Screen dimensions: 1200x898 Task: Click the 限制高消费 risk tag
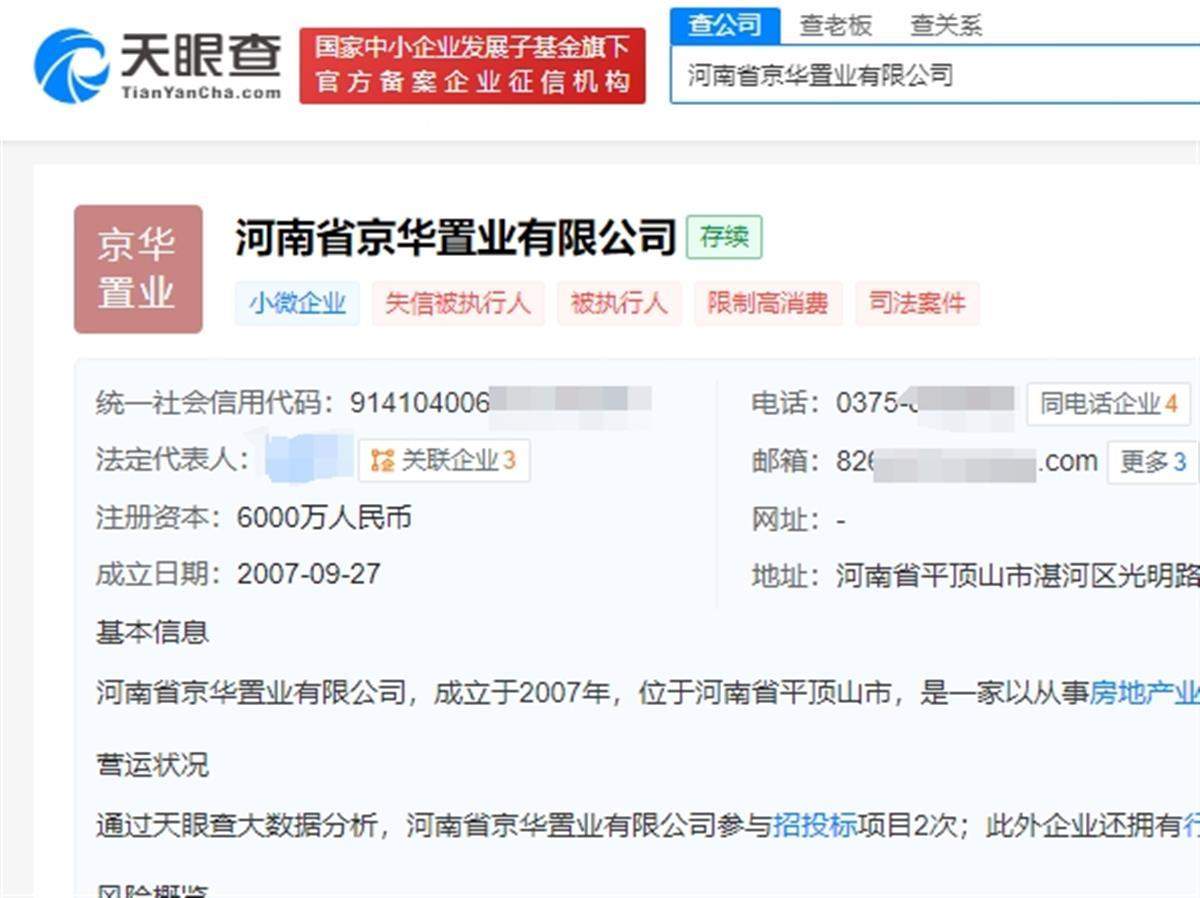(769, 302)
